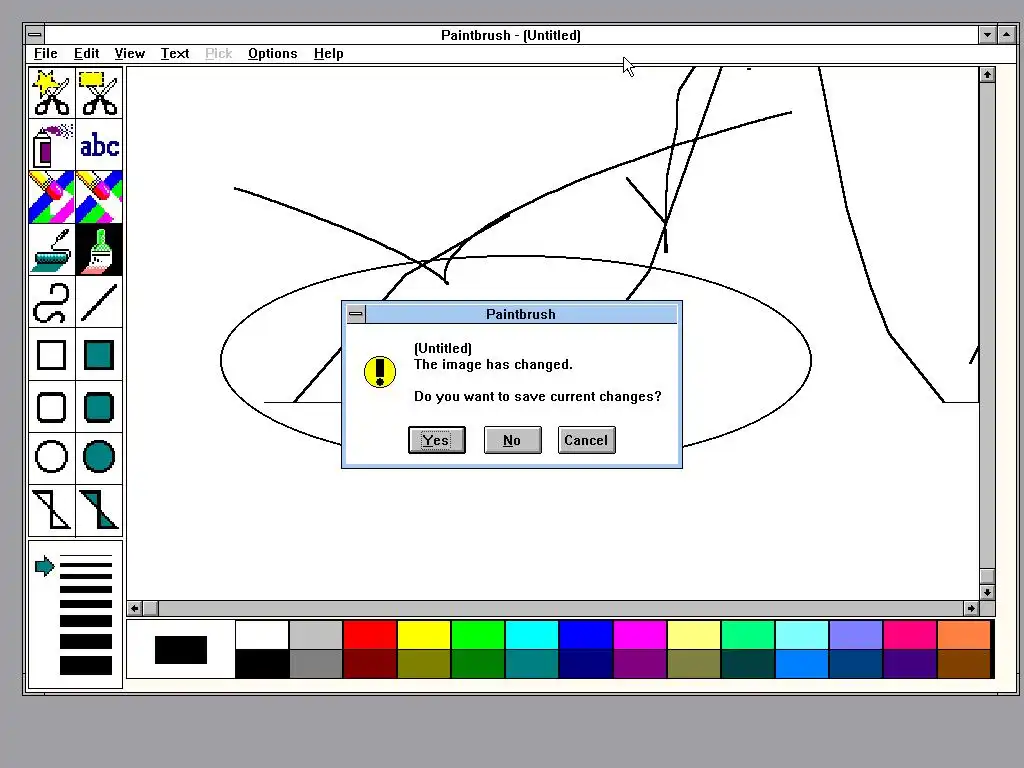Select the abc Text tool
1024x768 pixels.
[x=99, y=145]
